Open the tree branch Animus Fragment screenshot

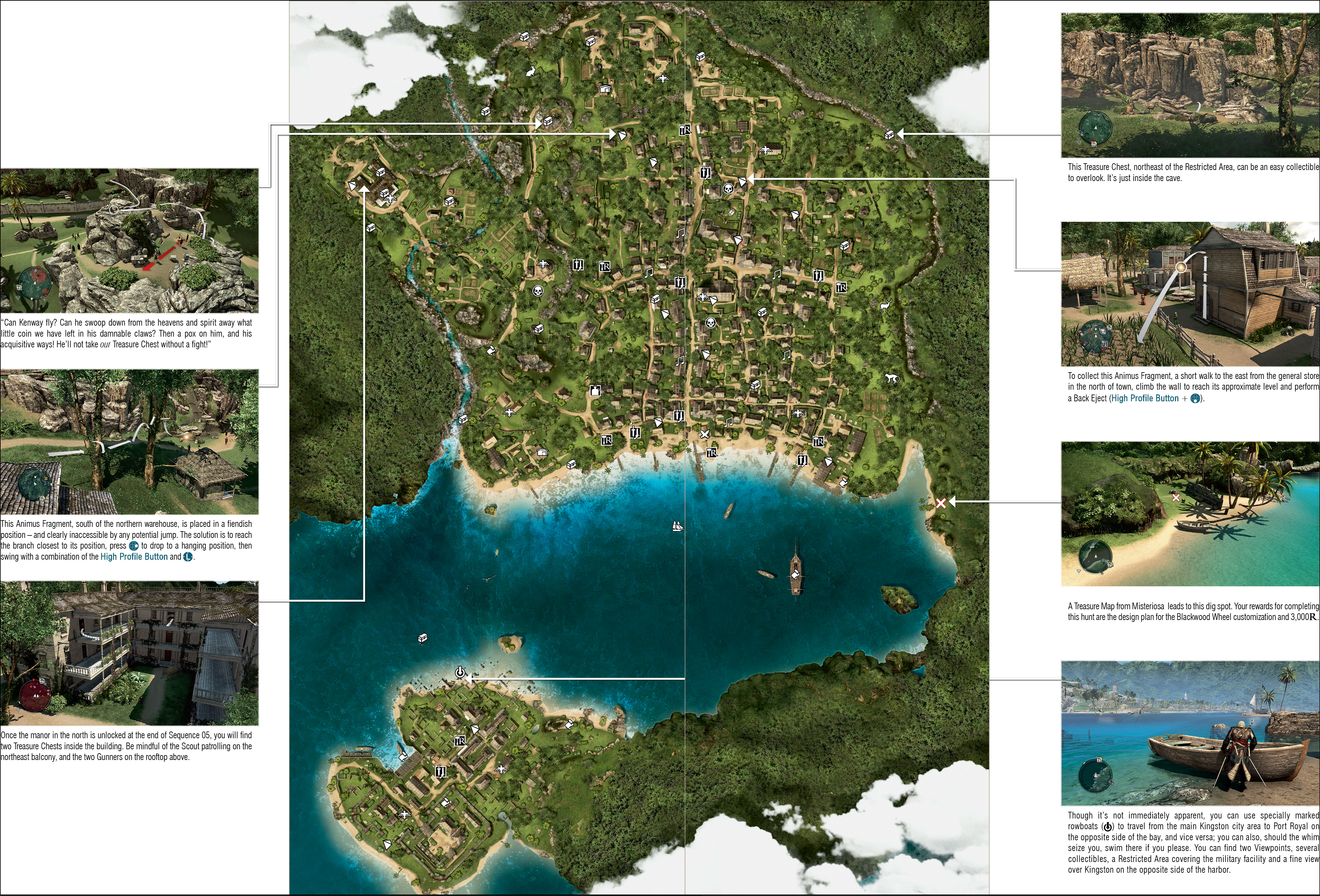[130, 442]
